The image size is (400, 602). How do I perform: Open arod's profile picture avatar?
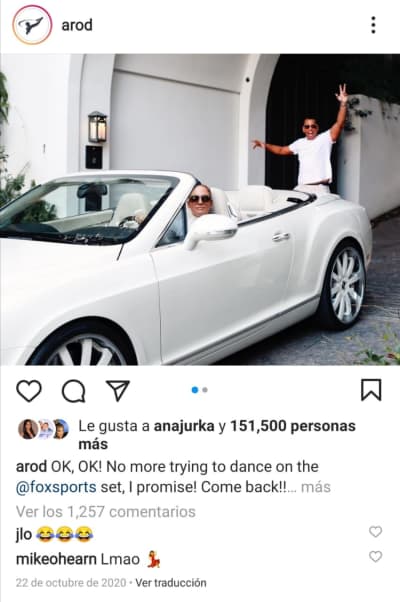click(x=32, y=25)
